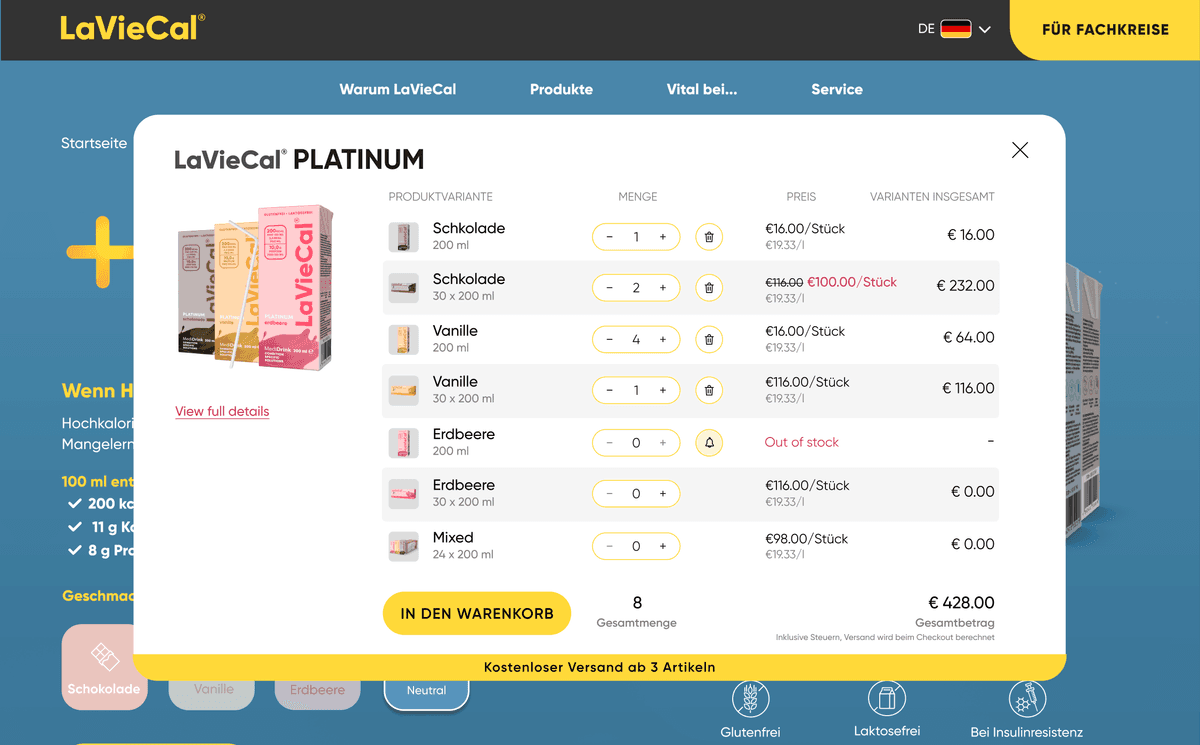Screen dimensions: 1200x745
Task: Click the Bei Insulinresistenz syringe icon
Action: [x=1027, y=697]
